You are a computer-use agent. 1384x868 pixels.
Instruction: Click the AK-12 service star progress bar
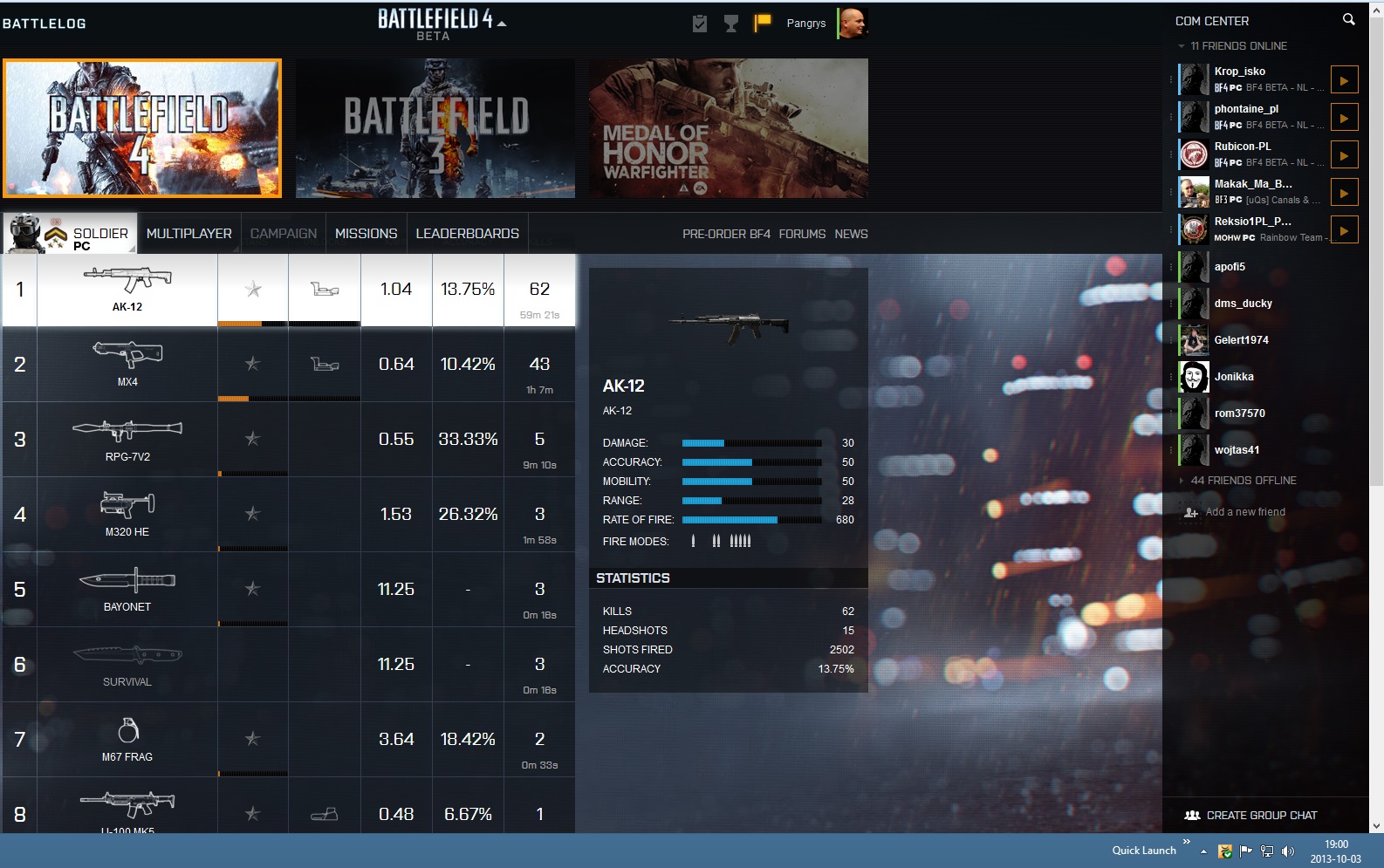[x=252, y=324]
